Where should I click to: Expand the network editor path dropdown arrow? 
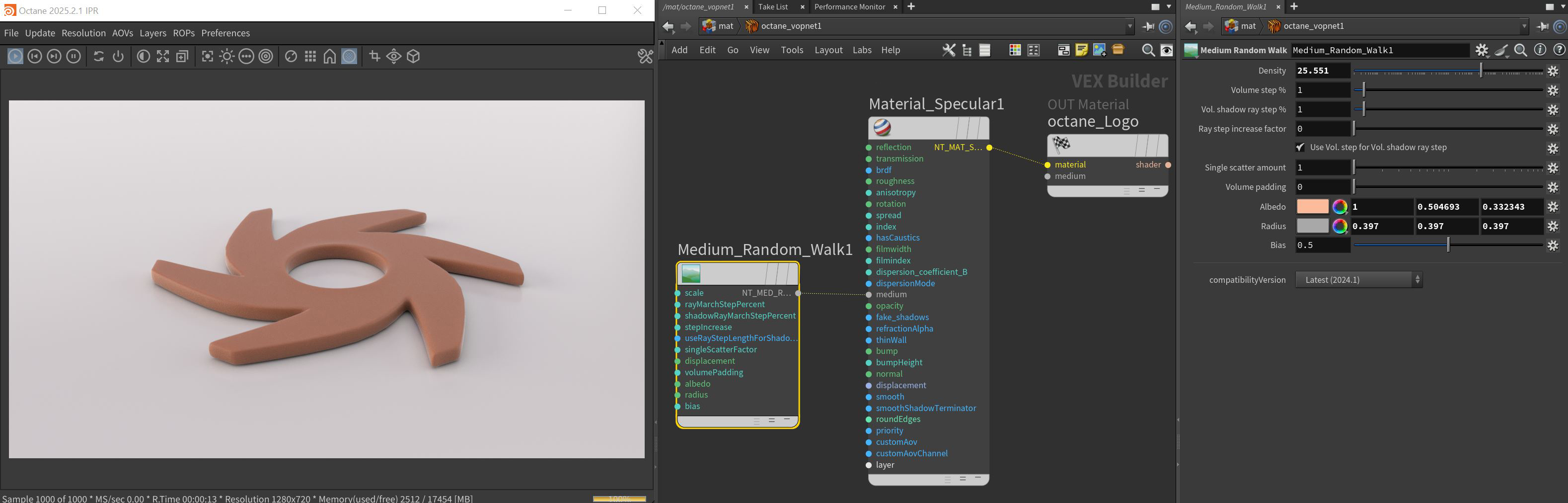[x=1130, y=26]
